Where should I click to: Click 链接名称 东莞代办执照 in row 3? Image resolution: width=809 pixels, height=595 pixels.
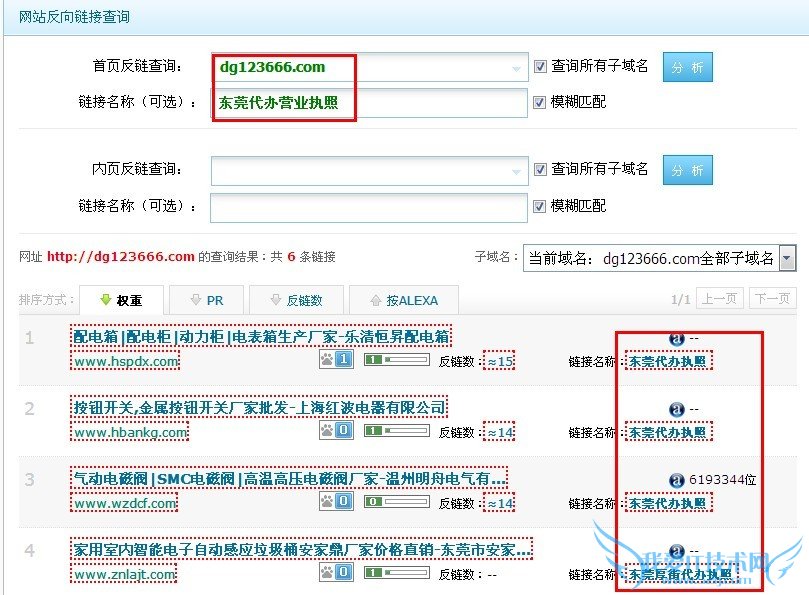click(x=668, y=503)
